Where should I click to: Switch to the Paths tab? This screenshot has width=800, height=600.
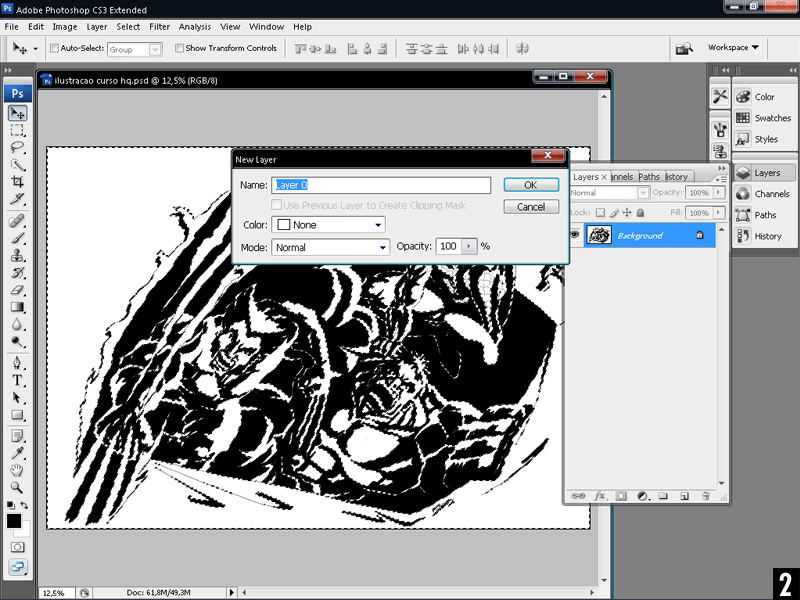649,177
